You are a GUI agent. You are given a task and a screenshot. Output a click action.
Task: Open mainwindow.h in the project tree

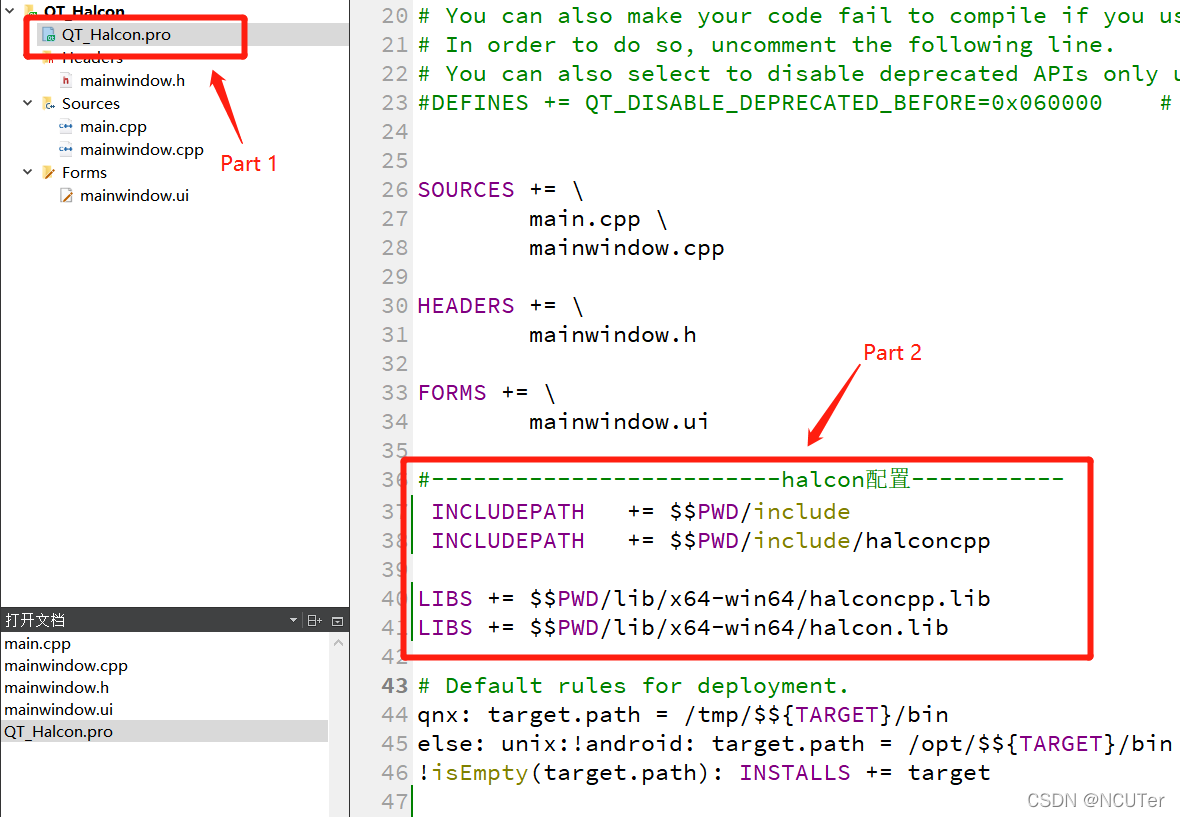pyautogui.click(x=132, y=80)
